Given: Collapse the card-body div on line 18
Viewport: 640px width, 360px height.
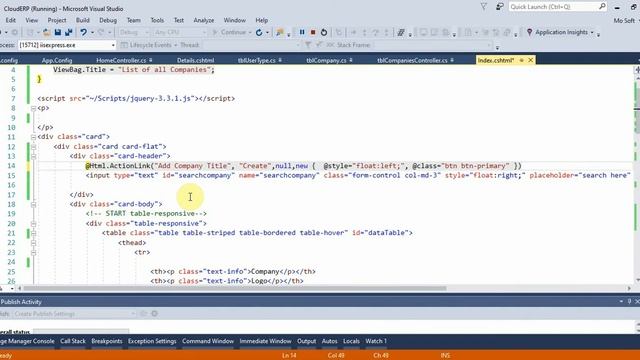Looking at the screenshot, I should (x=33, y=204).
